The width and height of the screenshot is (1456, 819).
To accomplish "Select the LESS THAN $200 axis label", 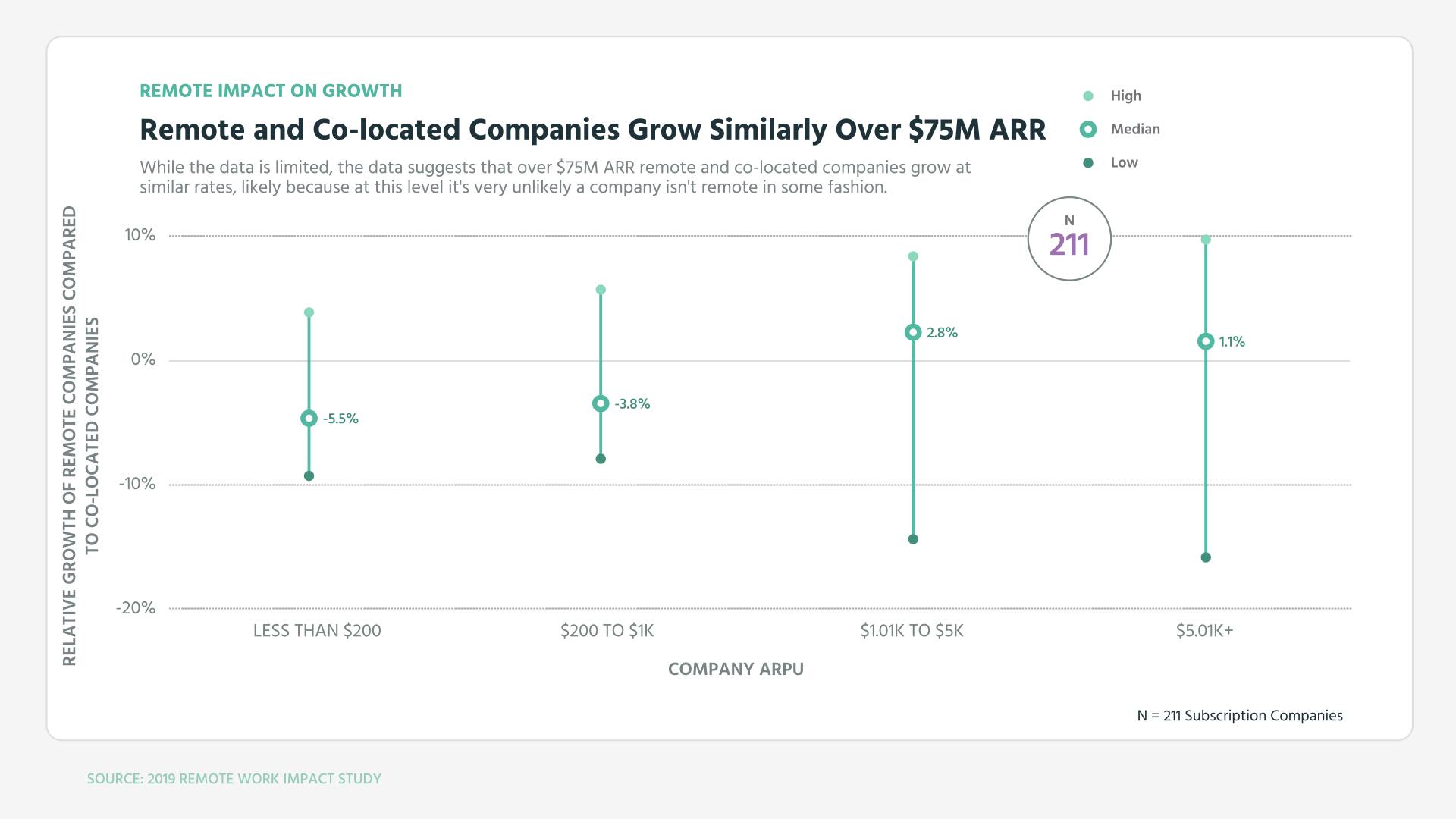I will click(x=317, y=630).
